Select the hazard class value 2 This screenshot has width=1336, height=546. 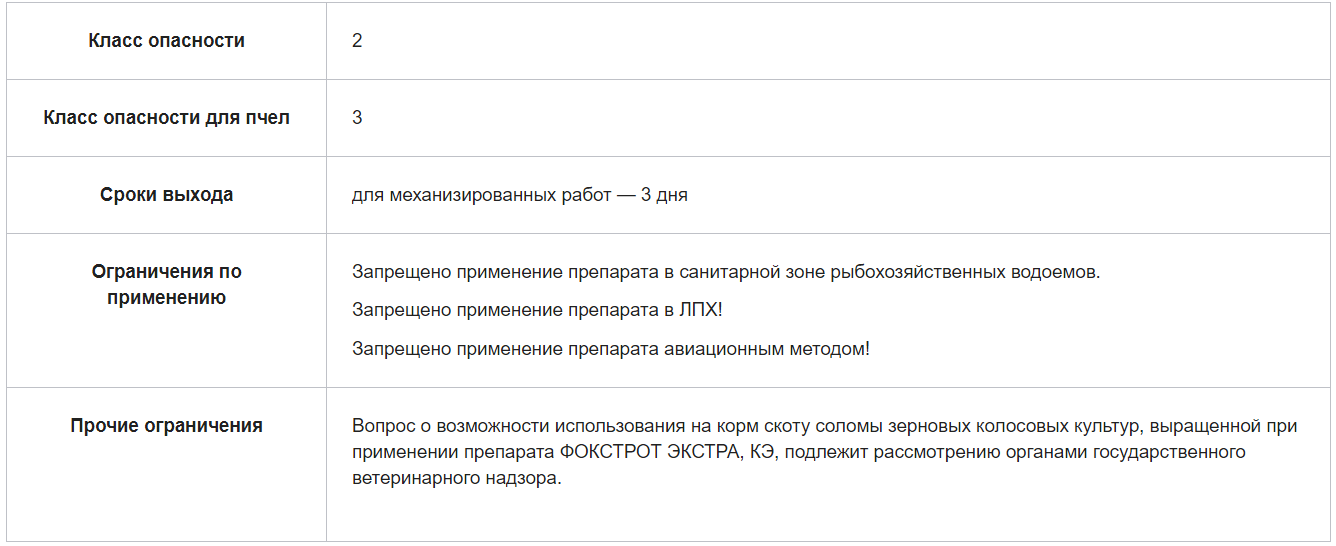click(357, 41)
